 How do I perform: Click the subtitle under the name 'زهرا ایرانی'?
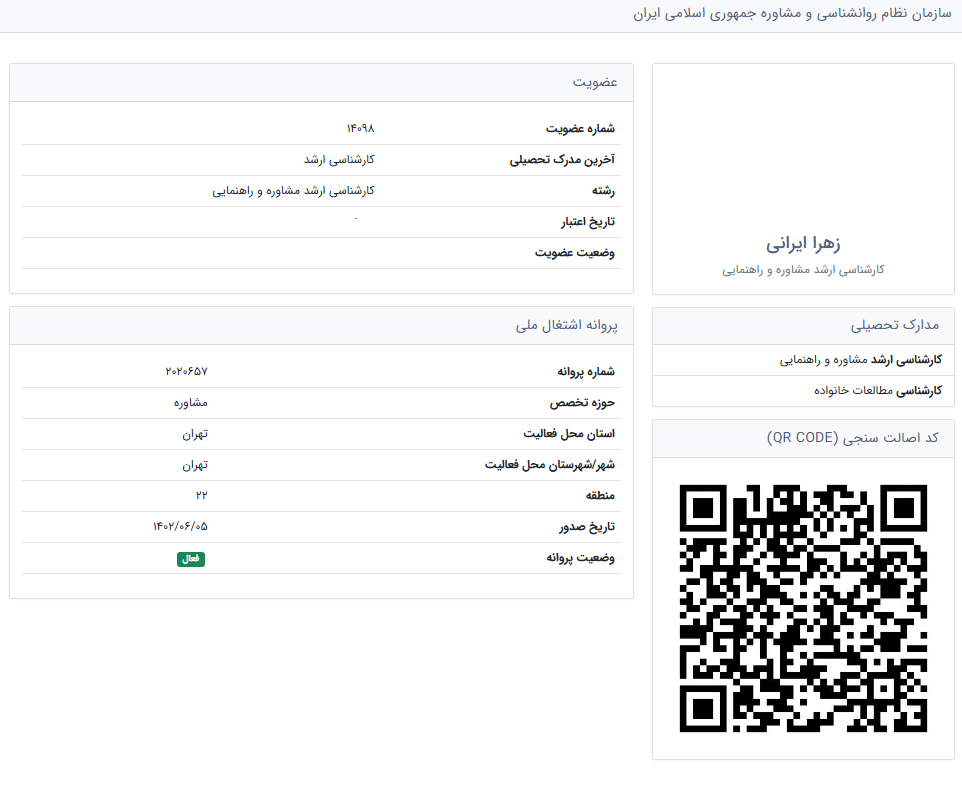pos(803,270)
